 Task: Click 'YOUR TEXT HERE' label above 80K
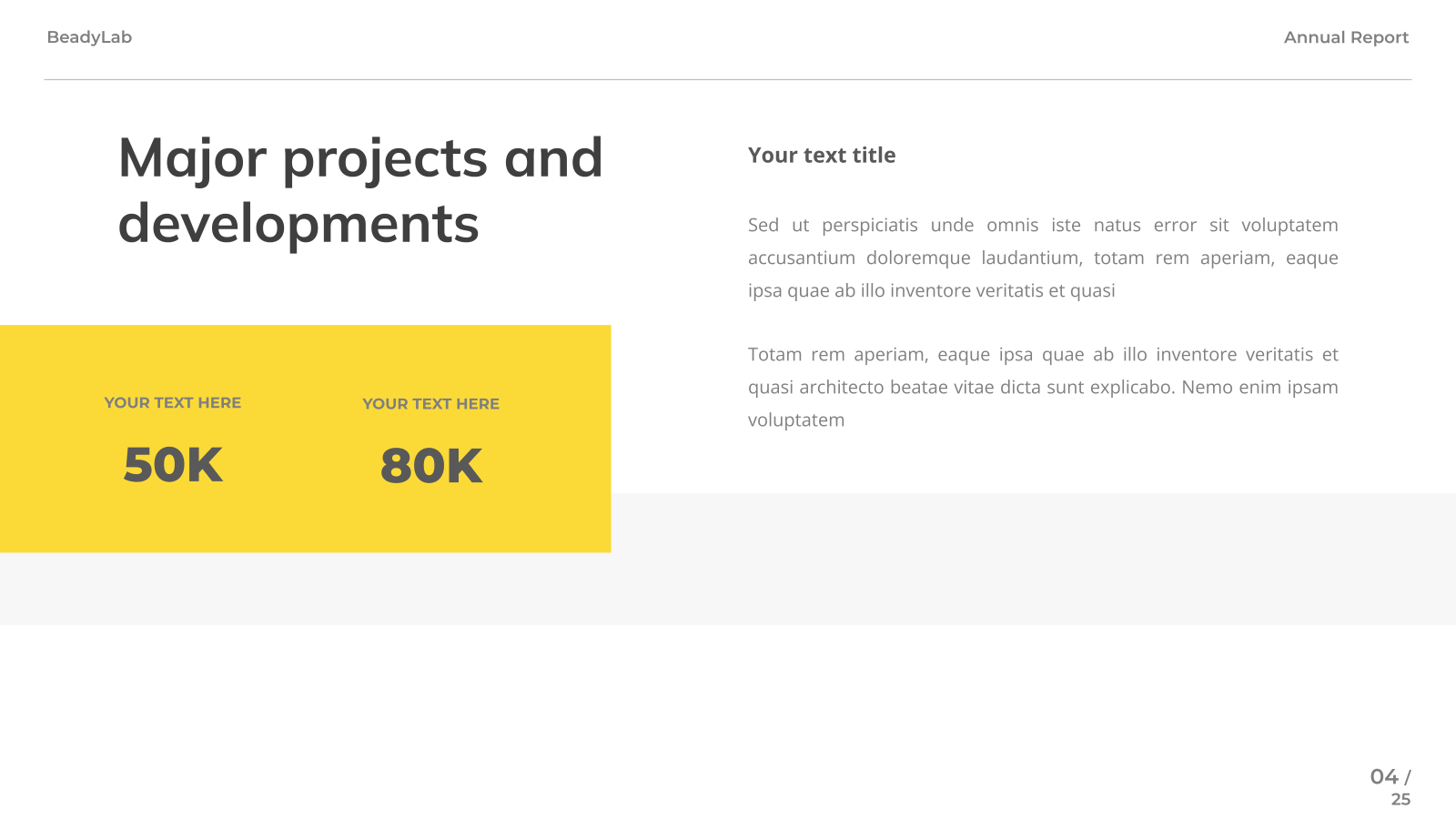click(x=431, y=403)
